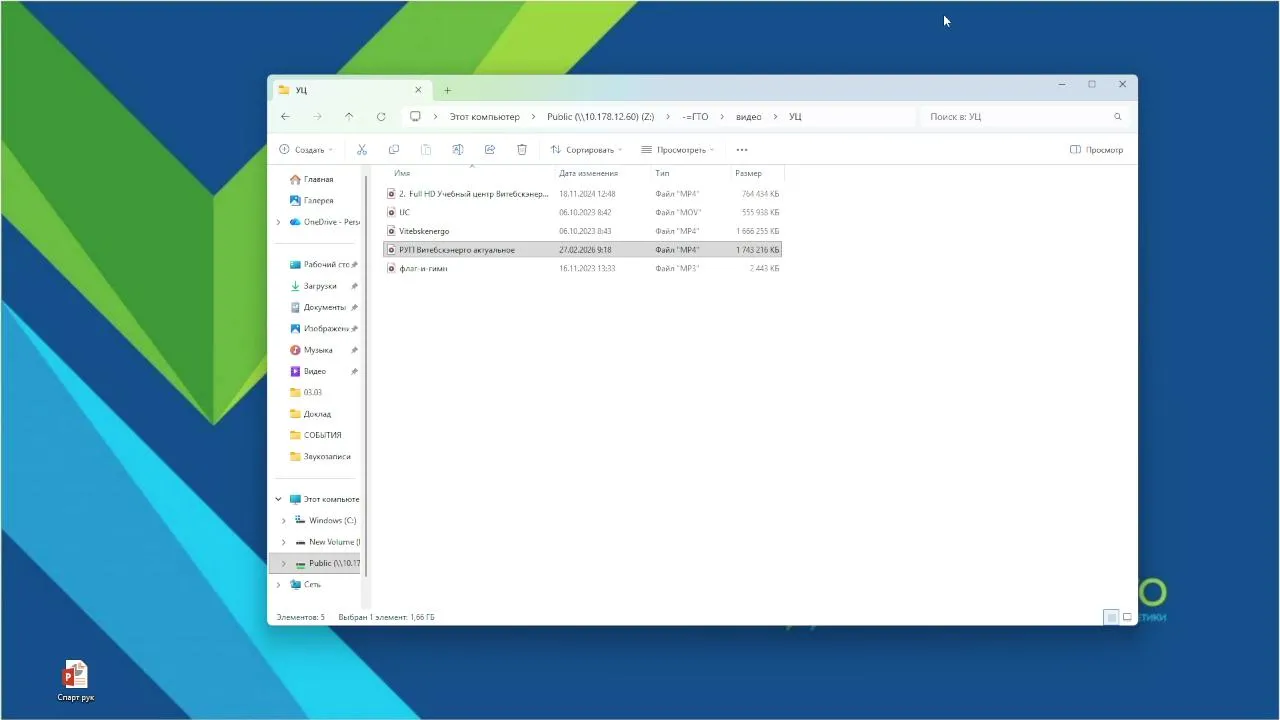Open Документы quick access folder

tap(316, 308)
